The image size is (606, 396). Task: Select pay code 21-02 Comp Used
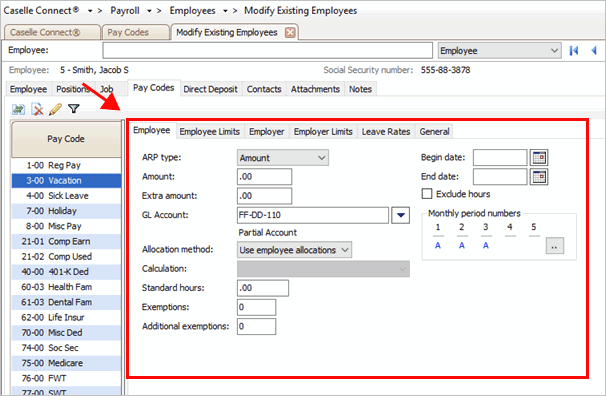pyautogui.click(x=66, y=257)
